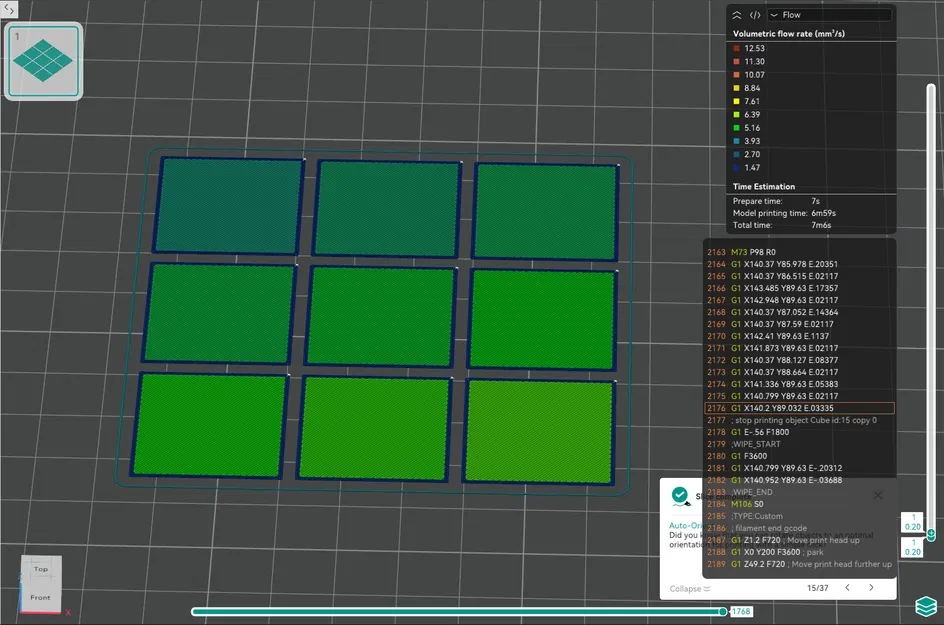Click the Top face of view cube
Viewport: 944px width, 625px height.
click(41, 569)
